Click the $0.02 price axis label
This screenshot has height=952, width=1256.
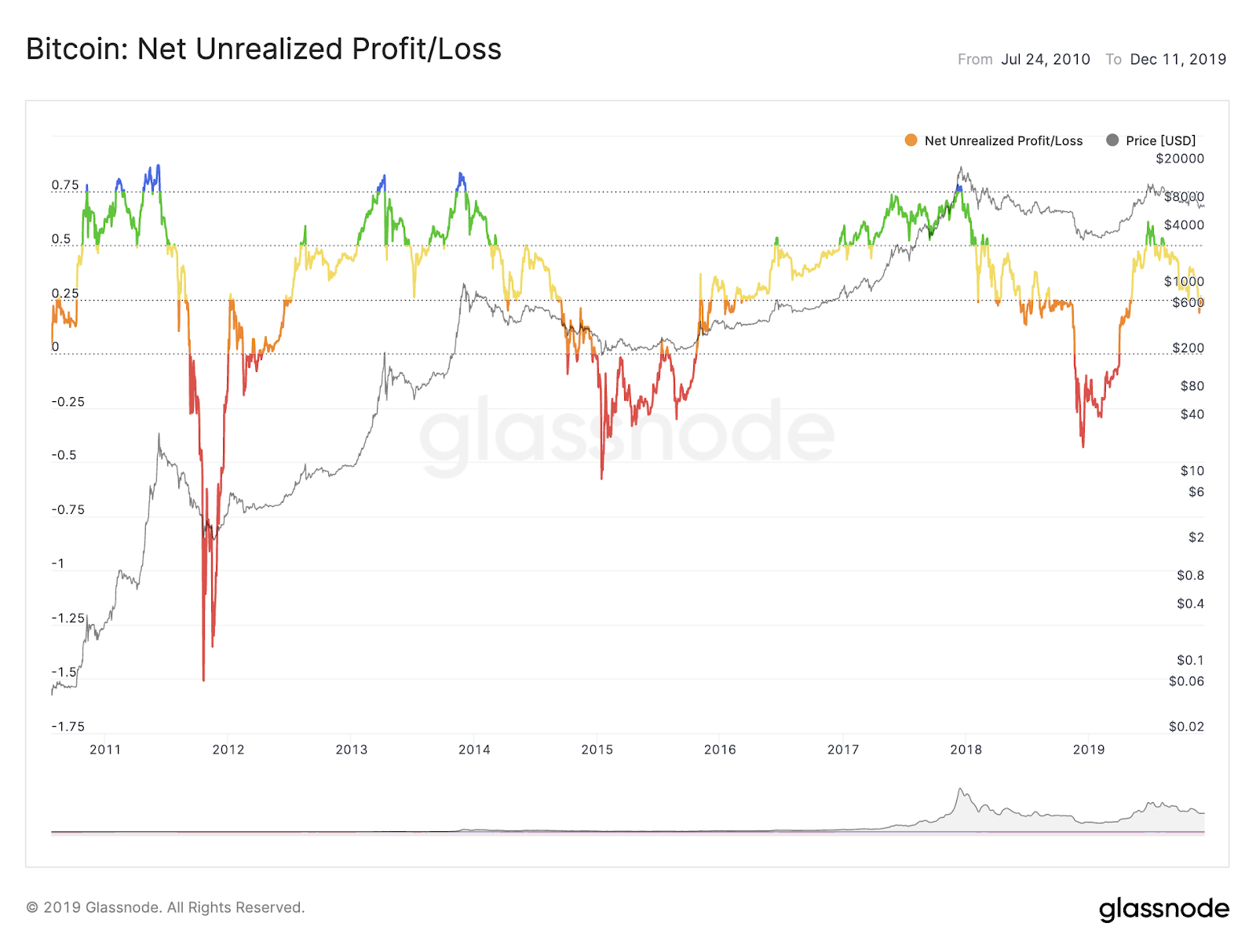pos(1186,727)
